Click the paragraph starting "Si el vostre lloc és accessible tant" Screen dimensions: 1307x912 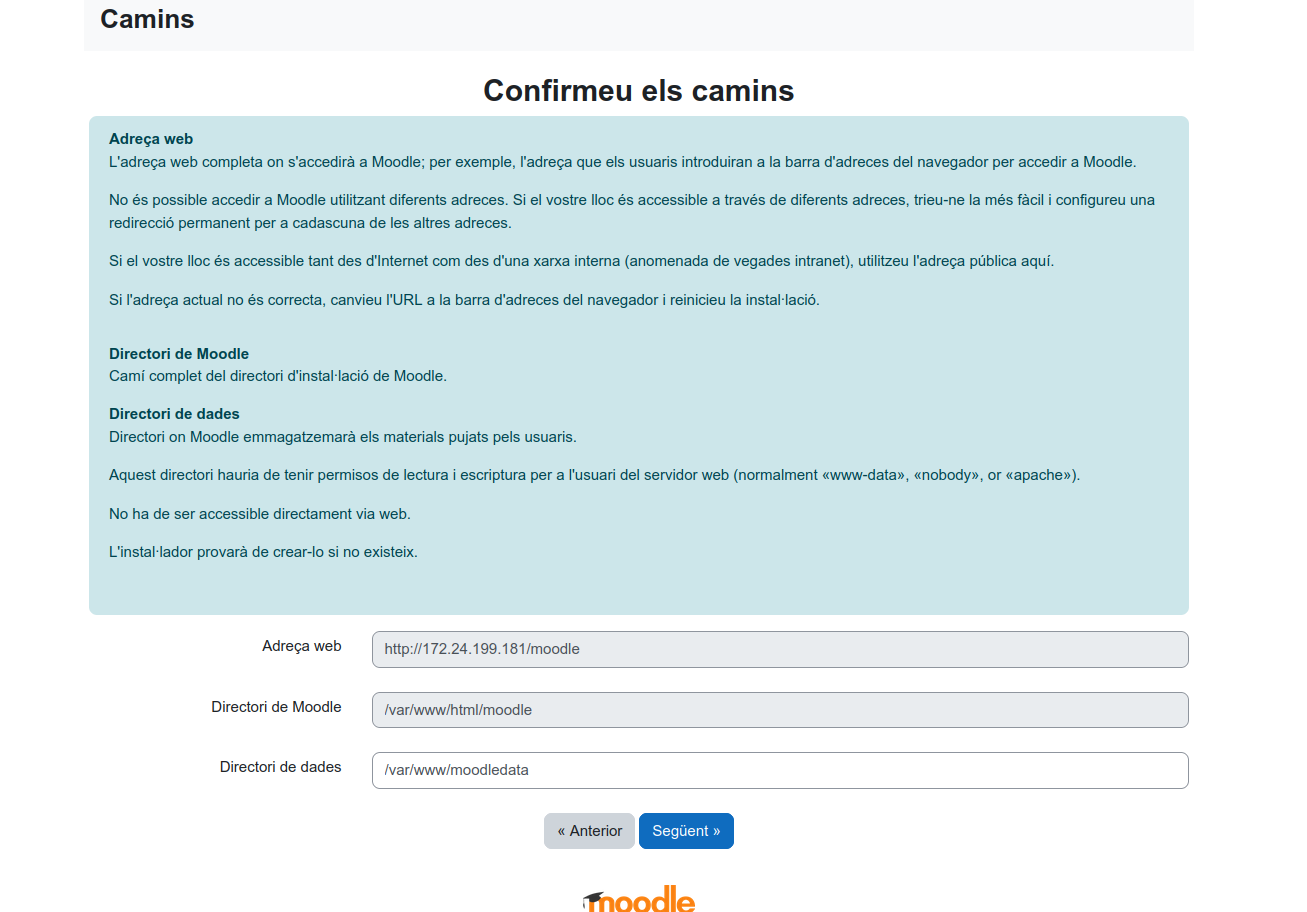pyautogui.click(x=582, y=261)
